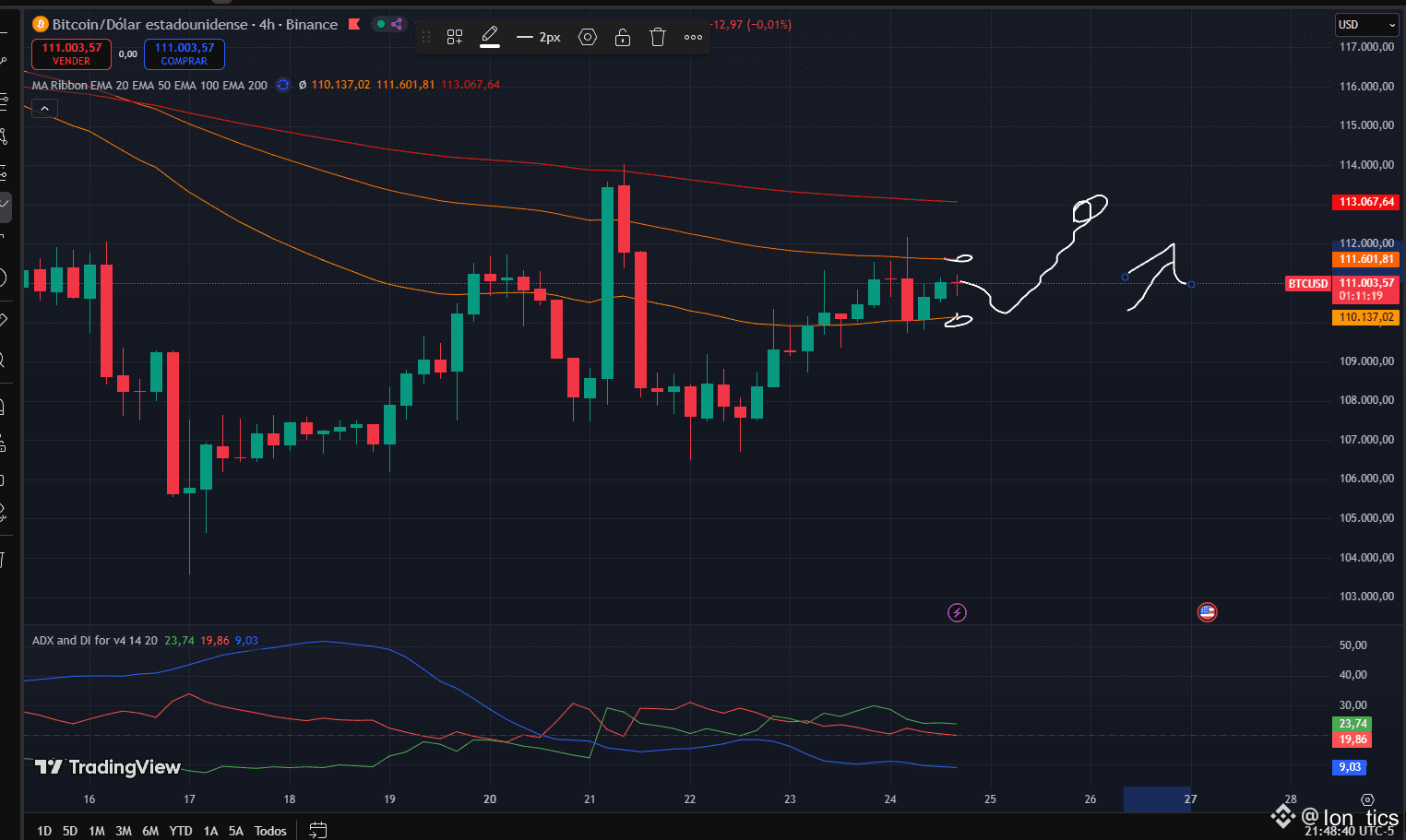Open drawing templates in floating toolbar

point(455,37)
